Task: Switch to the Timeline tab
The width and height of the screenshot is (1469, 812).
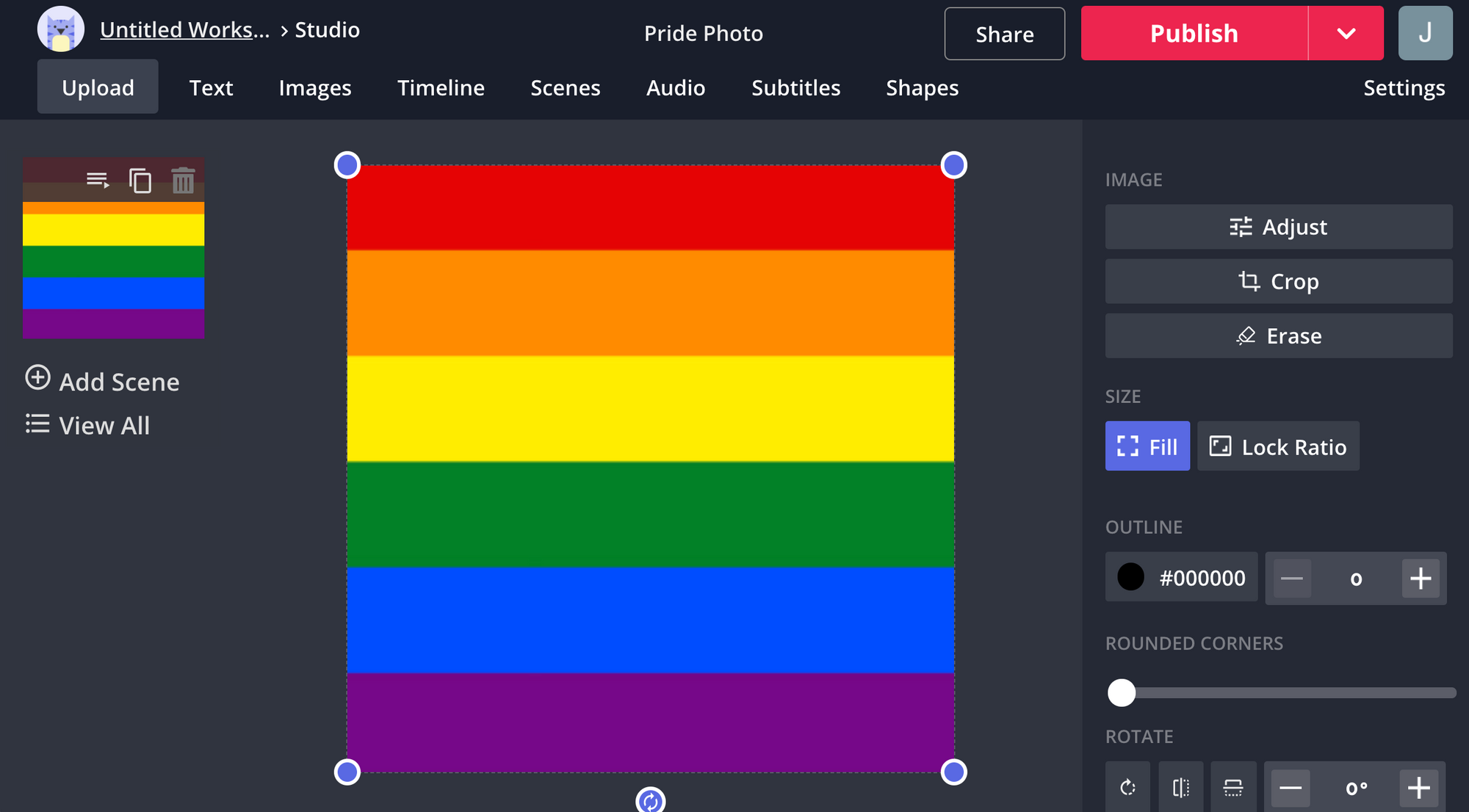Action: point(441,88)
